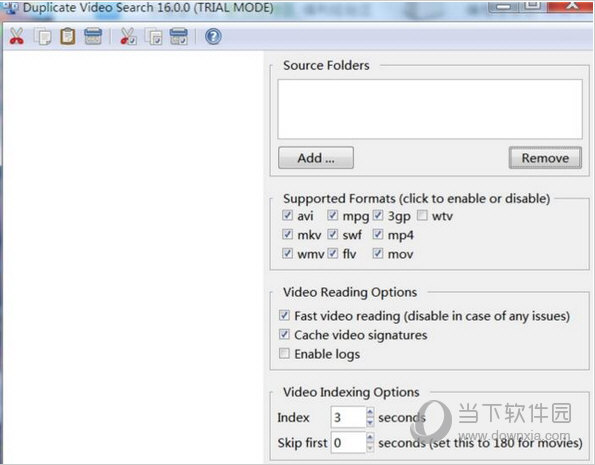Click the Supported Formats group heading
The image size is (595, 465).
tap(417, 199)
